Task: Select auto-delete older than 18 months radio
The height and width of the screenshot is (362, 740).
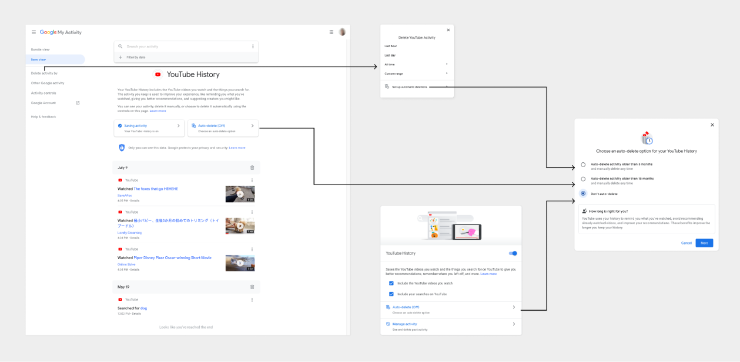Action: coord(583,179)
